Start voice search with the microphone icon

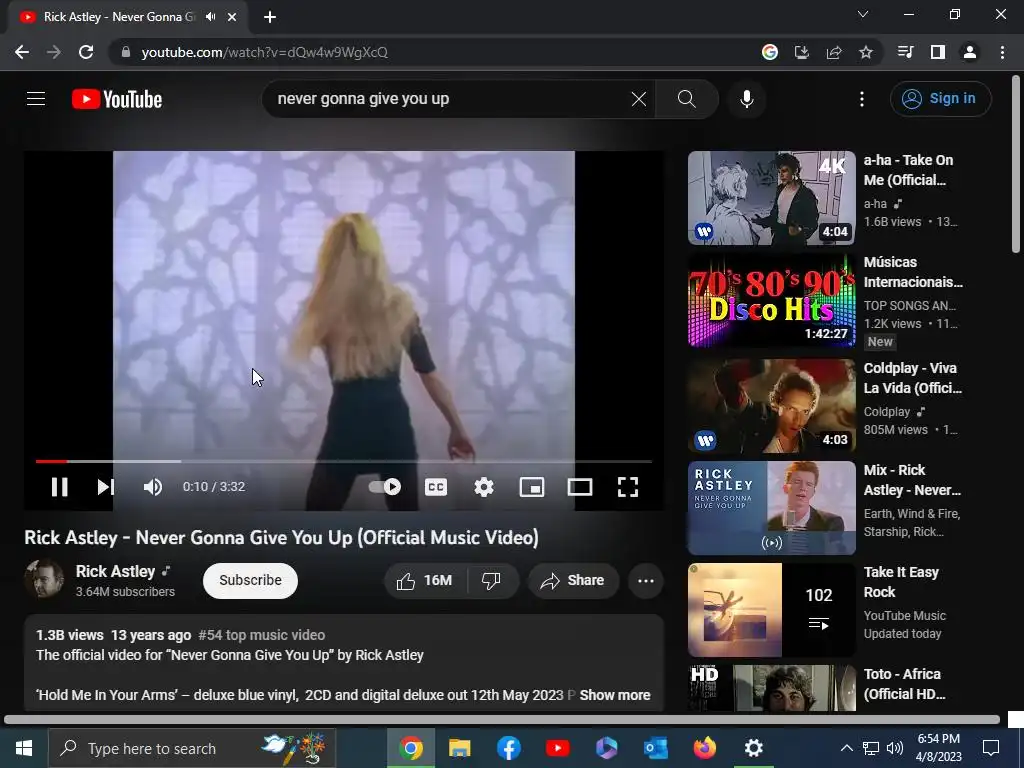point(747,99)
